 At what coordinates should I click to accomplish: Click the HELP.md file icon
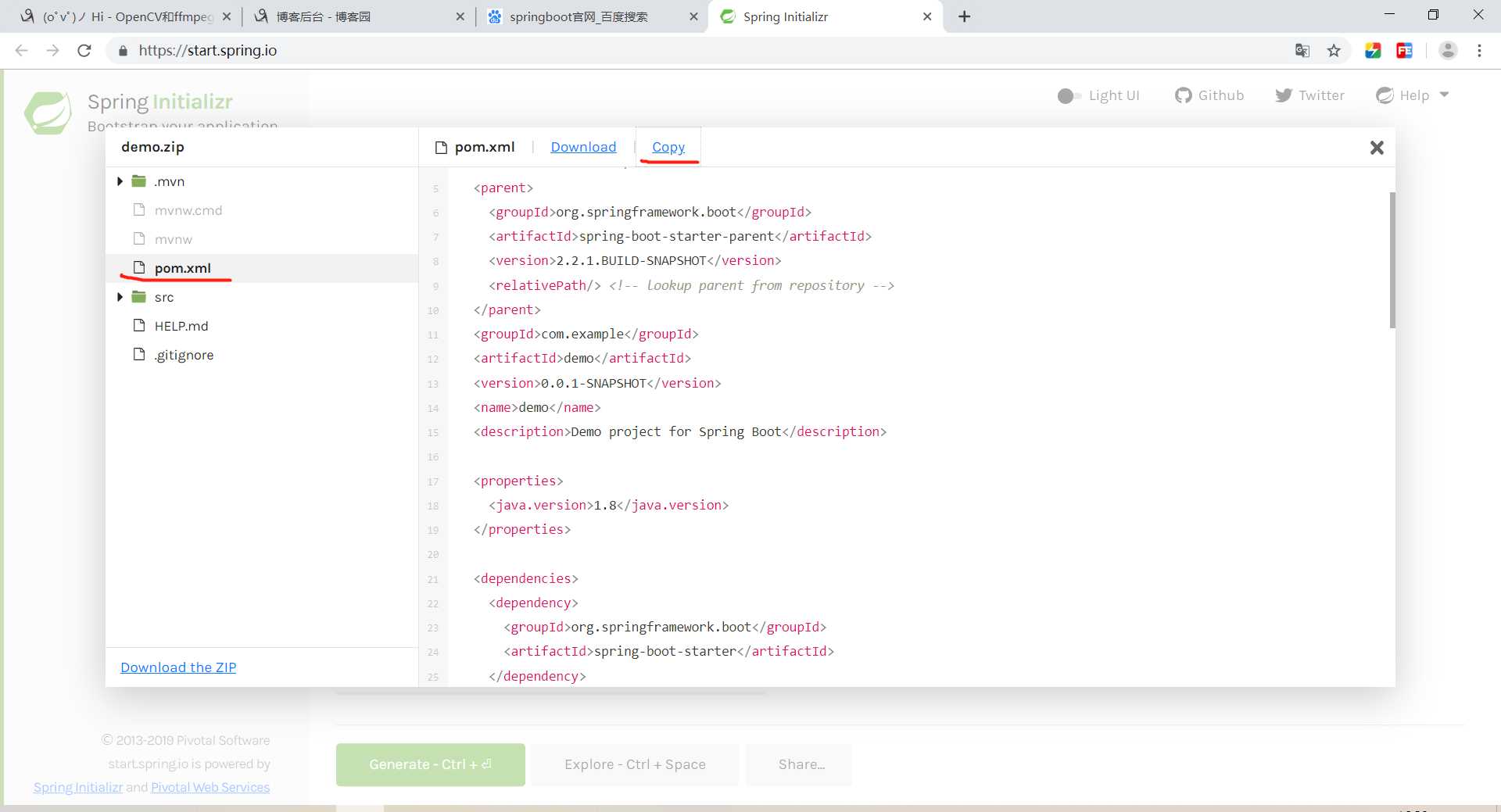pyautogui.click(x=139, y=325)
